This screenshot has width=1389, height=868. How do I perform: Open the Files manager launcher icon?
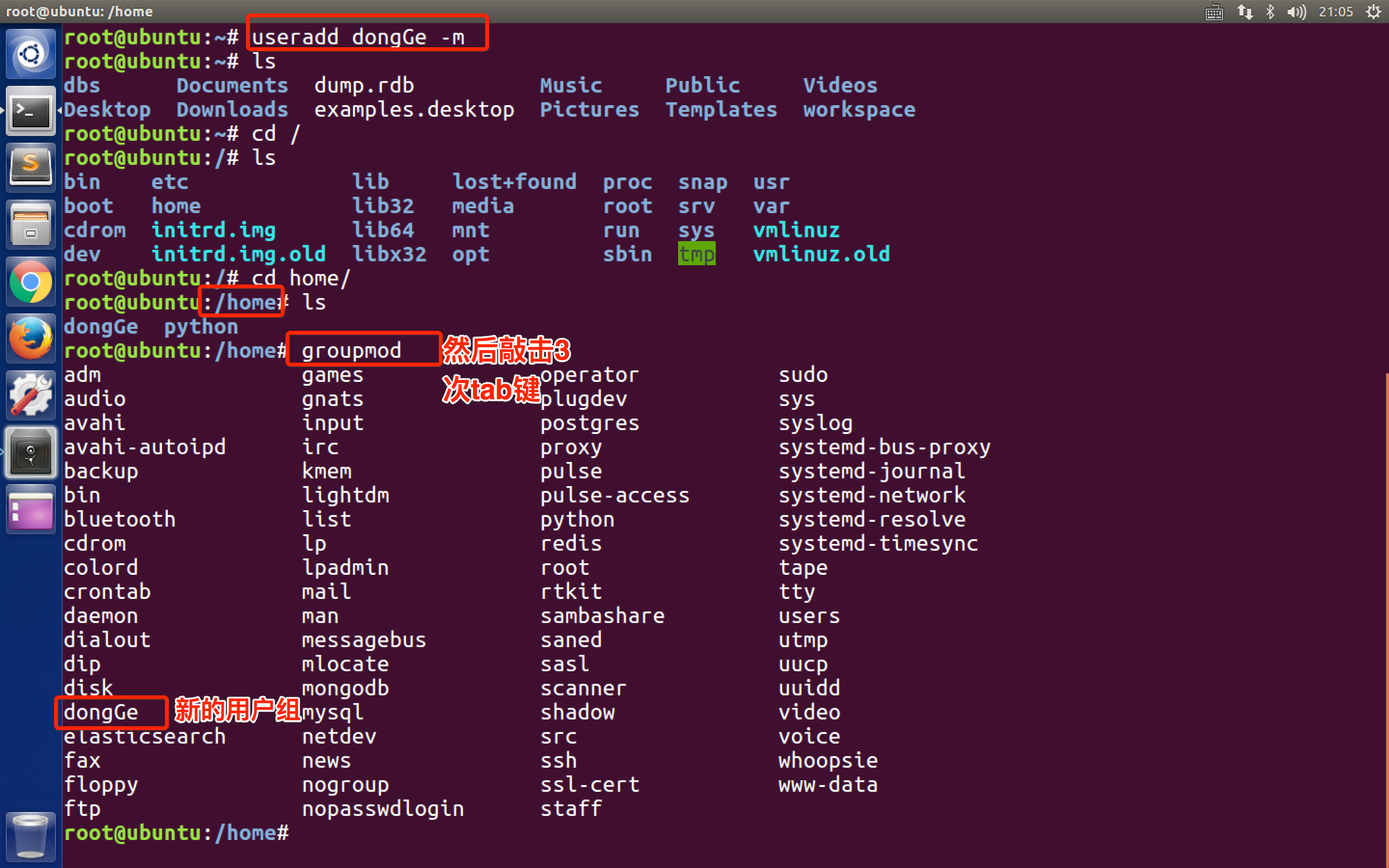[x=30, y=224]
